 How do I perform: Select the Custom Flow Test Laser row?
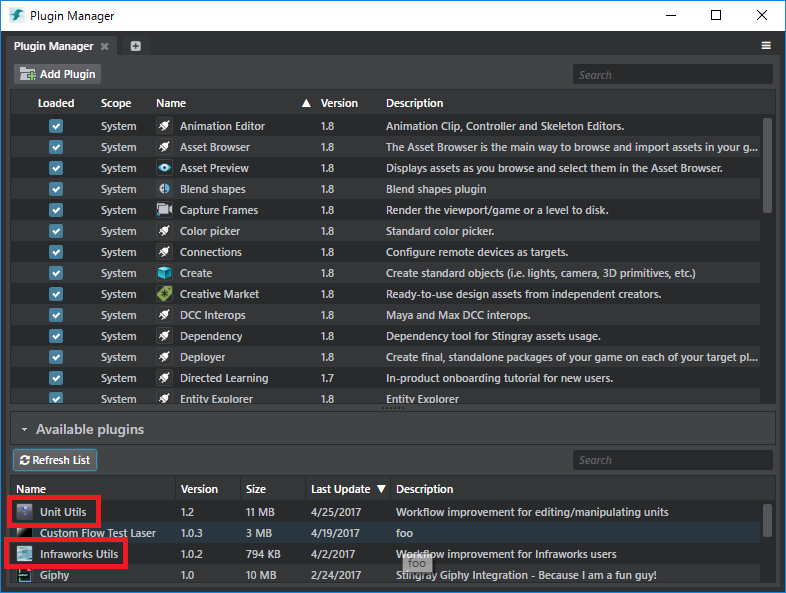pyautogui.click(x=385, y=533)
